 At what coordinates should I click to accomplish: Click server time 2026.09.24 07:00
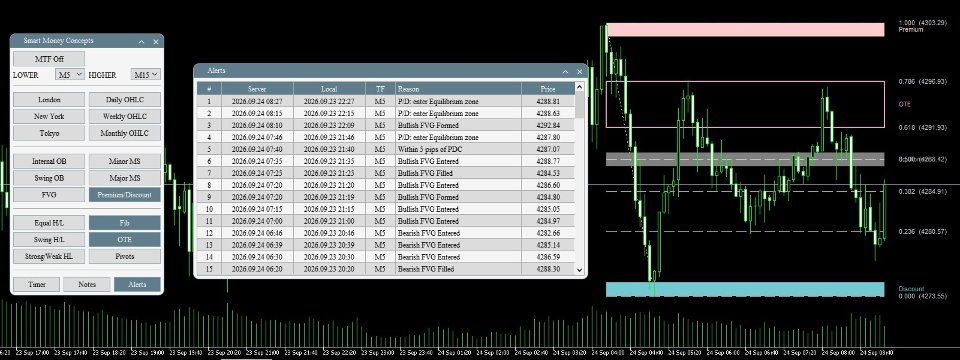257,221
